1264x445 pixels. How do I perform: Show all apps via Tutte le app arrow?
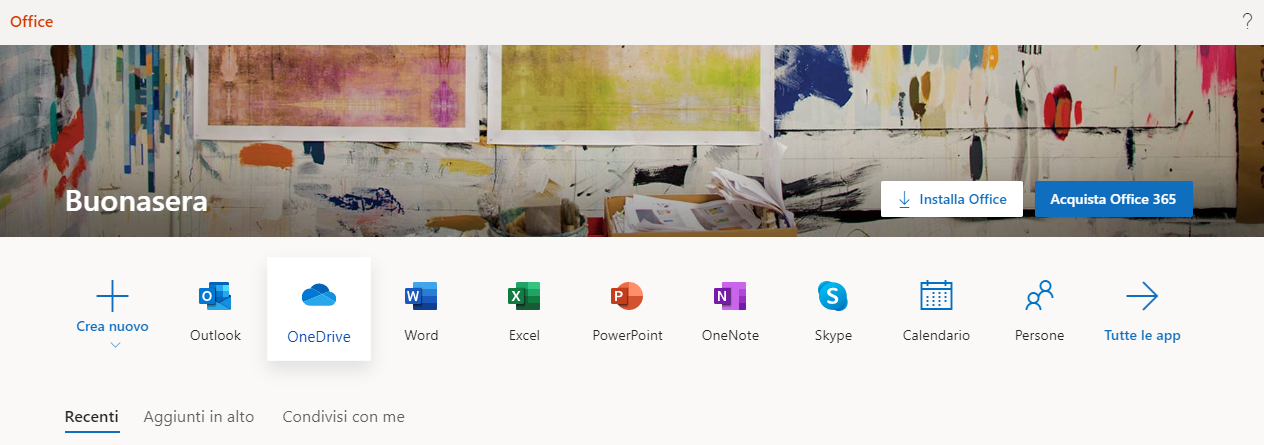point(1142,296)
